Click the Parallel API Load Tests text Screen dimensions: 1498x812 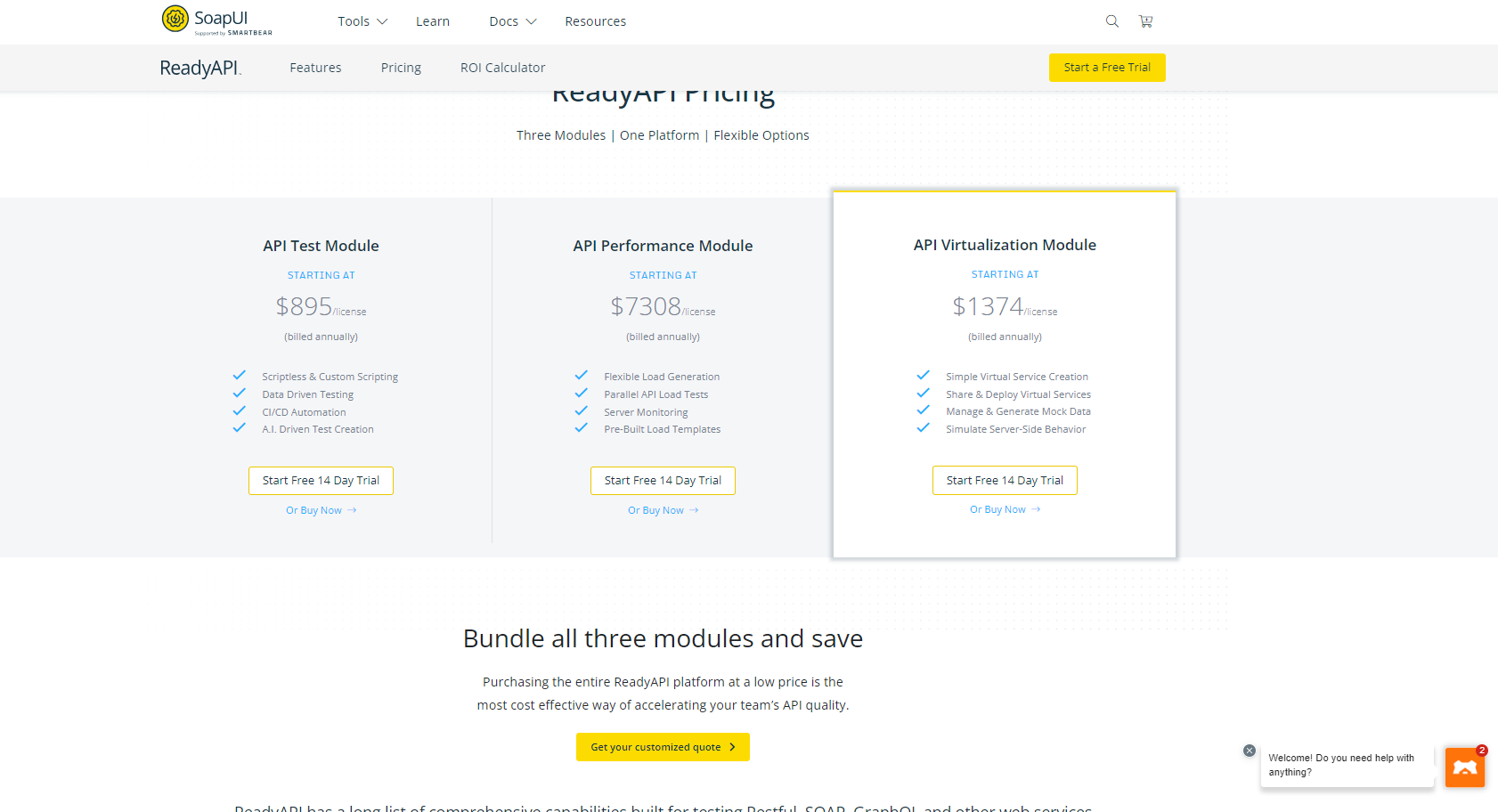coord(656,394)
